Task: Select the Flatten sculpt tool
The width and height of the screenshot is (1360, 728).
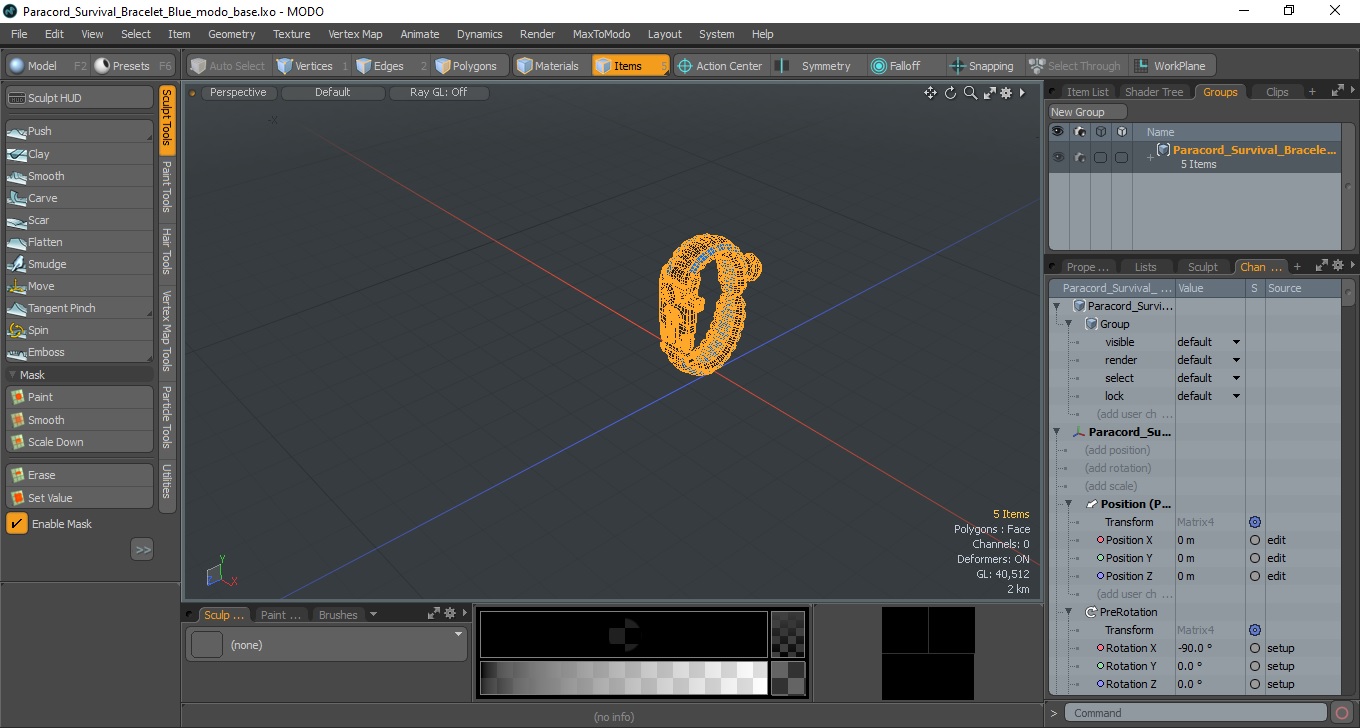Action: coord(79,242)
